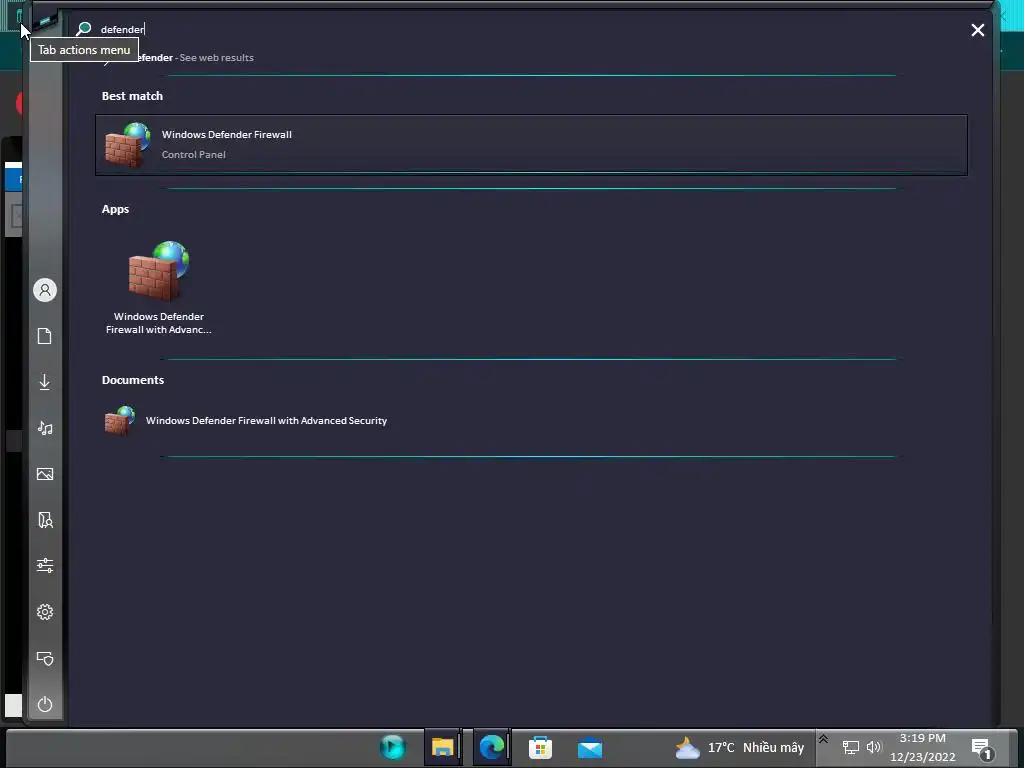Open the sliders control panel sidebar icon
Image resolution: width=1024 pixels, height=768 pixels.
[x=45, y=566]
